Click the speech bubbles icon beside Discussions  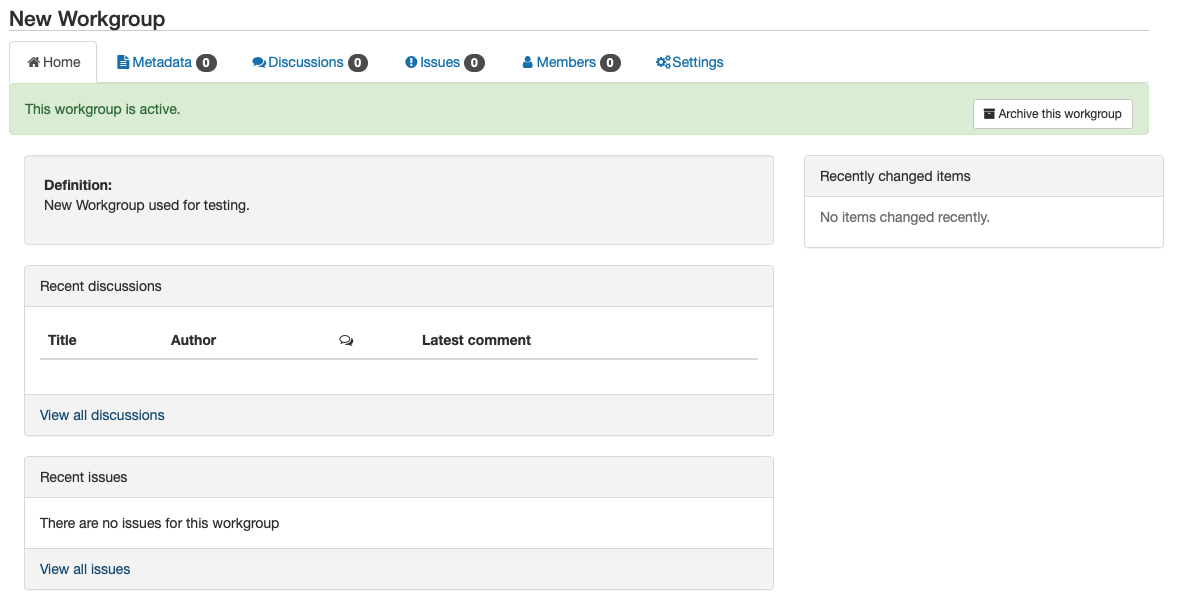pos(259,62)
